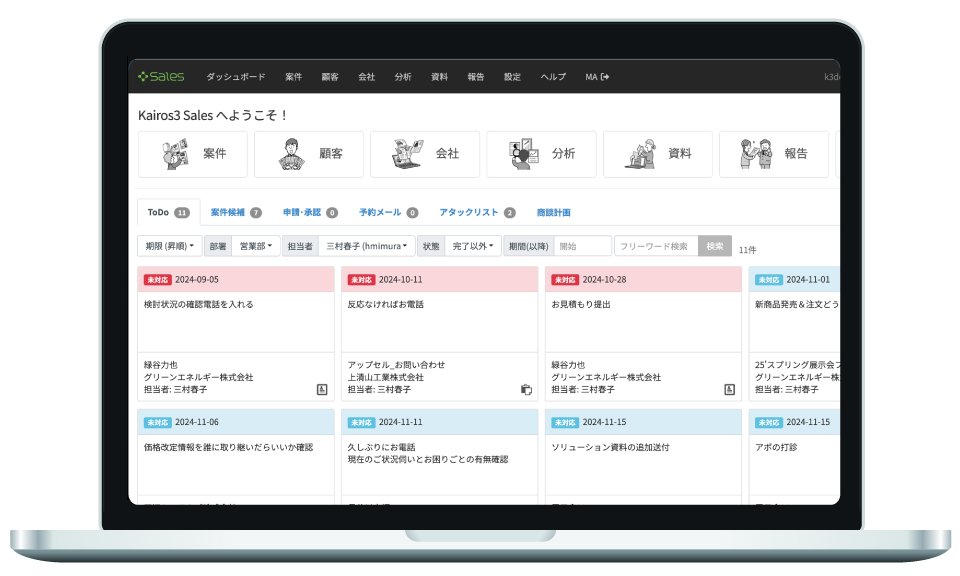Open ダッシュボード in the top navigation

[236, 77]
